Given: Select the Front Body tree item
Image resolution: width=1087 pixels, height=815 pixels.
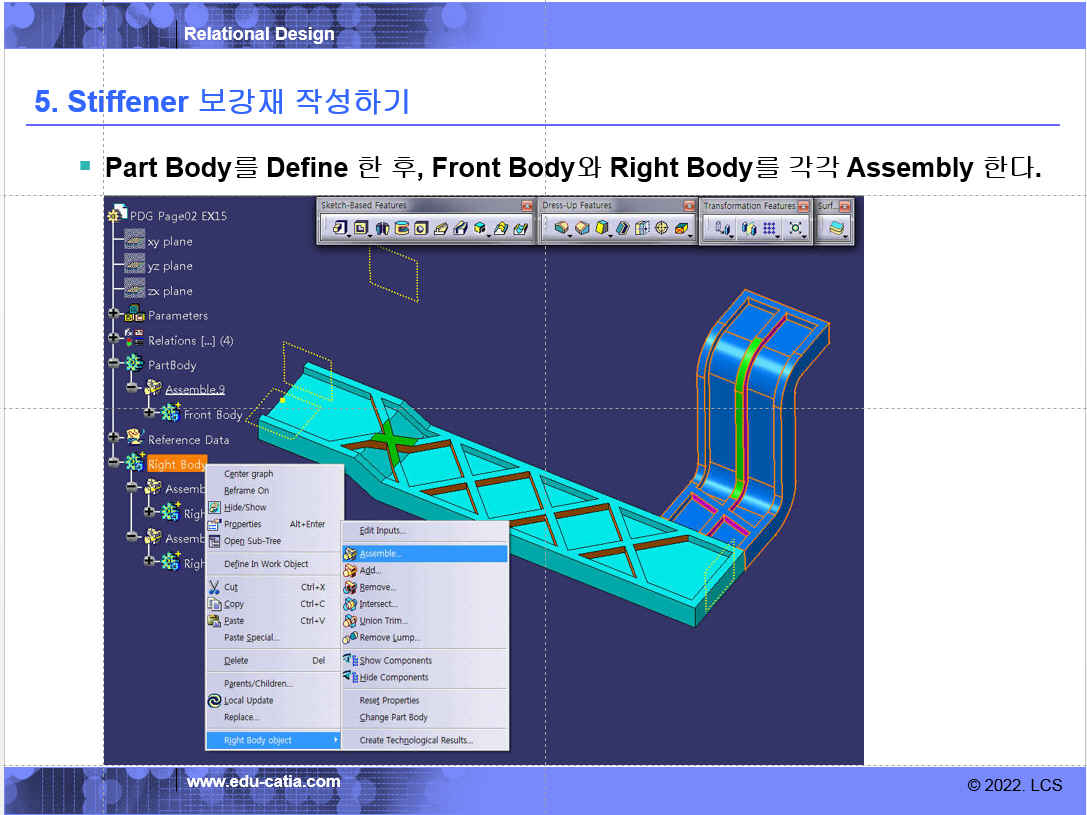Looking at the screenshot, I should [212, 414].
